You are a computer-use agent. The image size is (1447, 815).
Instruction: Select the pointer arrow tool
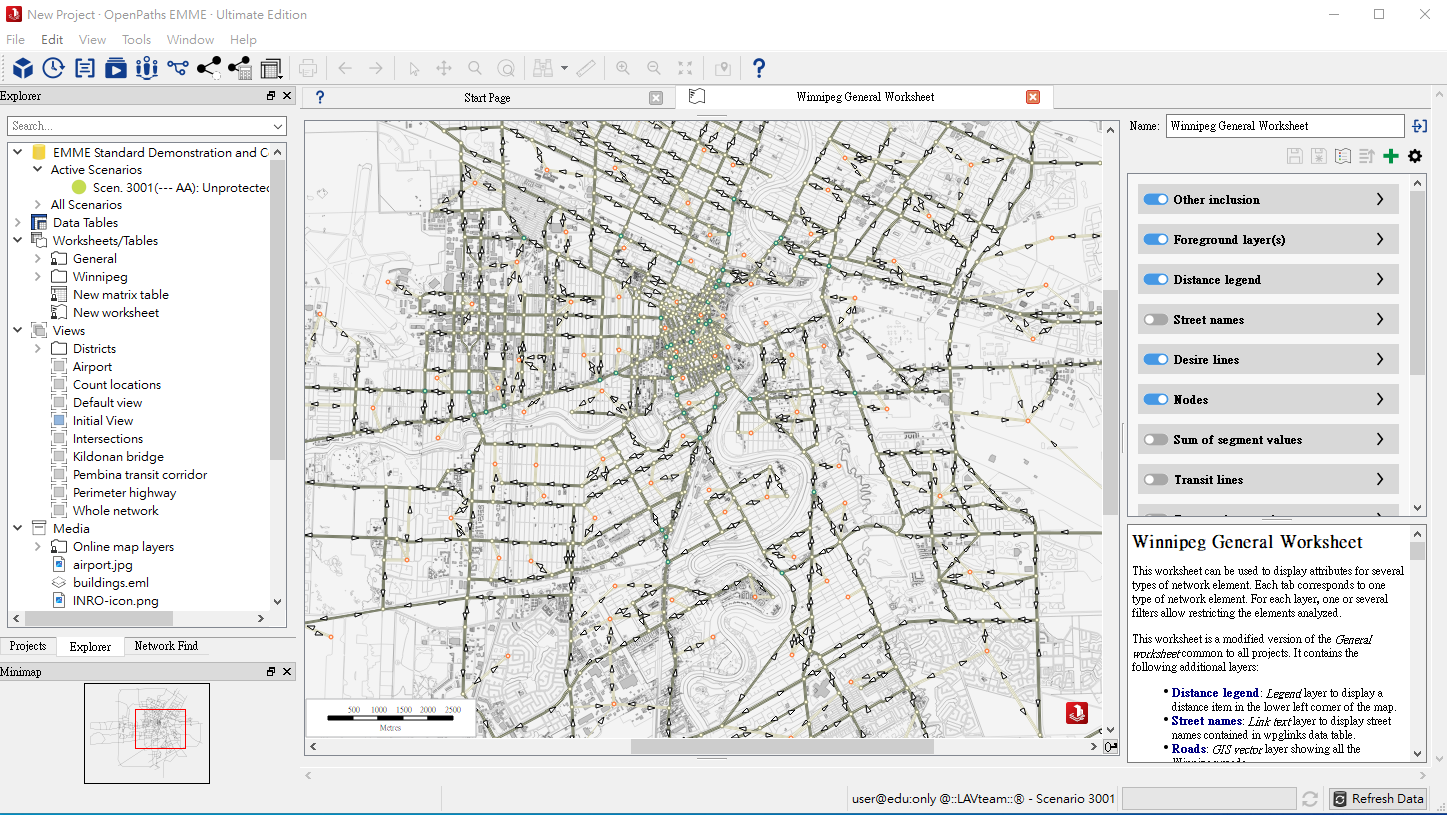click(x=414, y=68)
